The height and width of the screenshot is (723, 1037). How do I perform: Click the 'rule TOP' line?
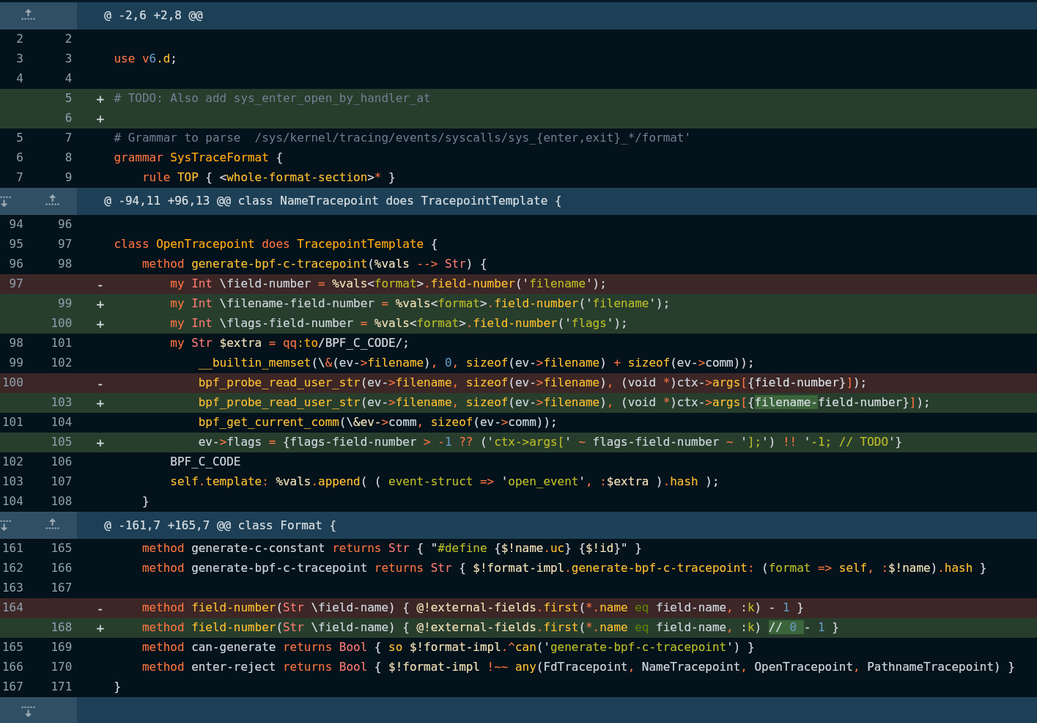(x=269, y=177)
